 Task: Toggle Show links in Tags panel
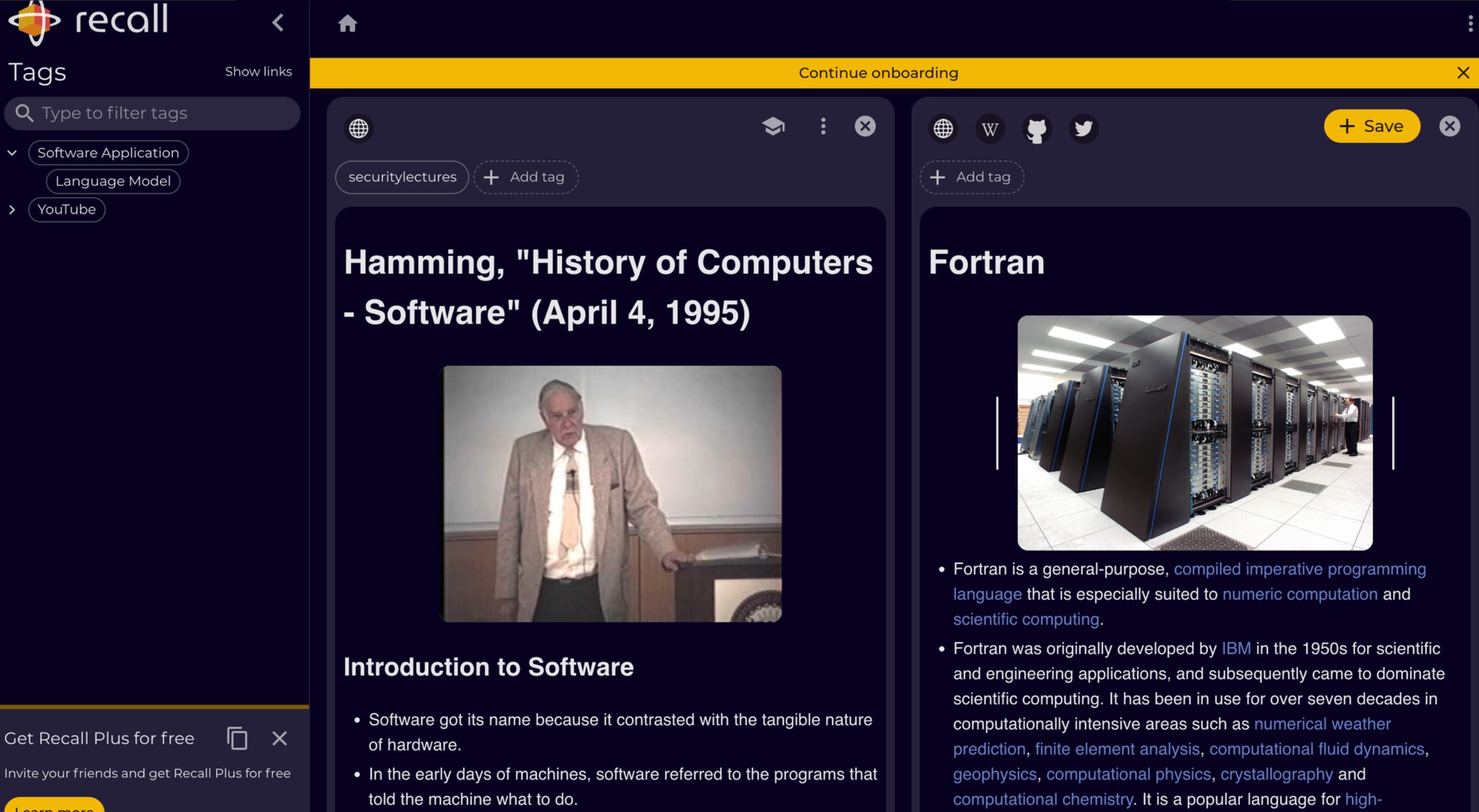258,72
